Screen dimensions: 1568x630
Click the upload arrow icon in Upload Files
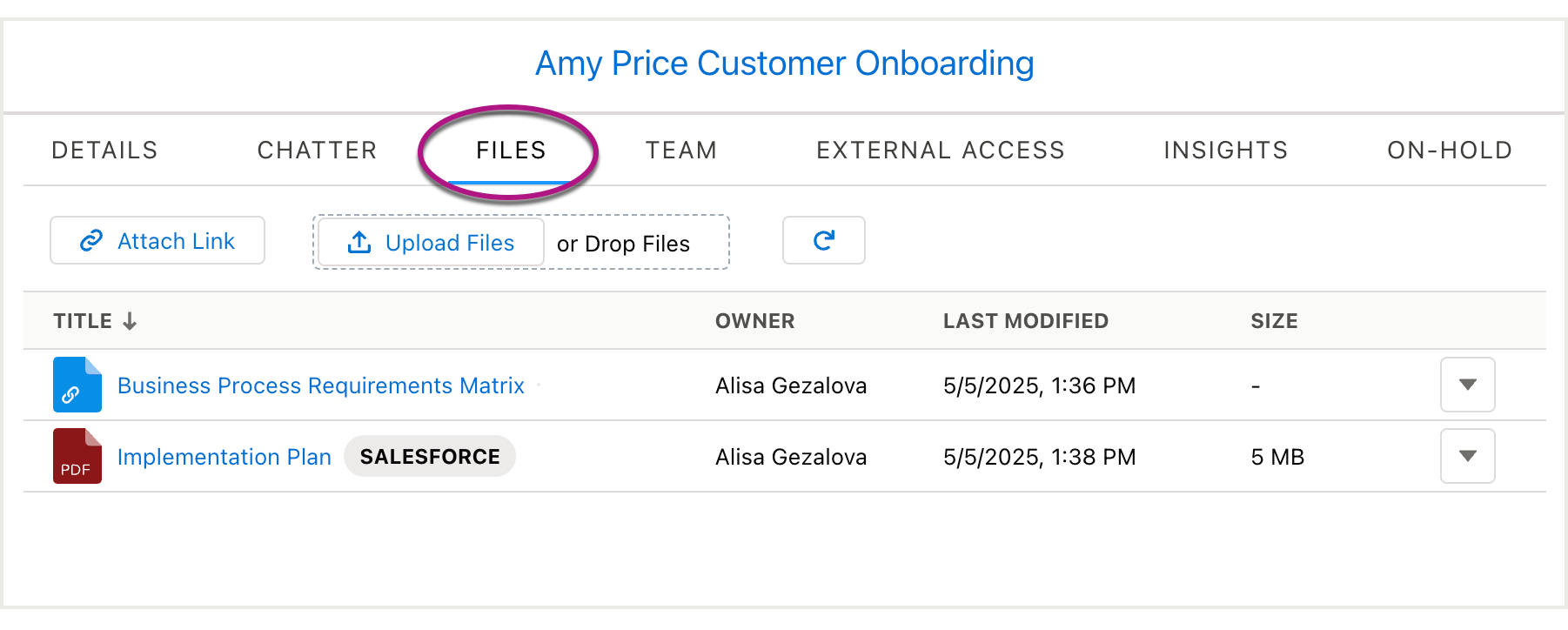coord(359,242)
